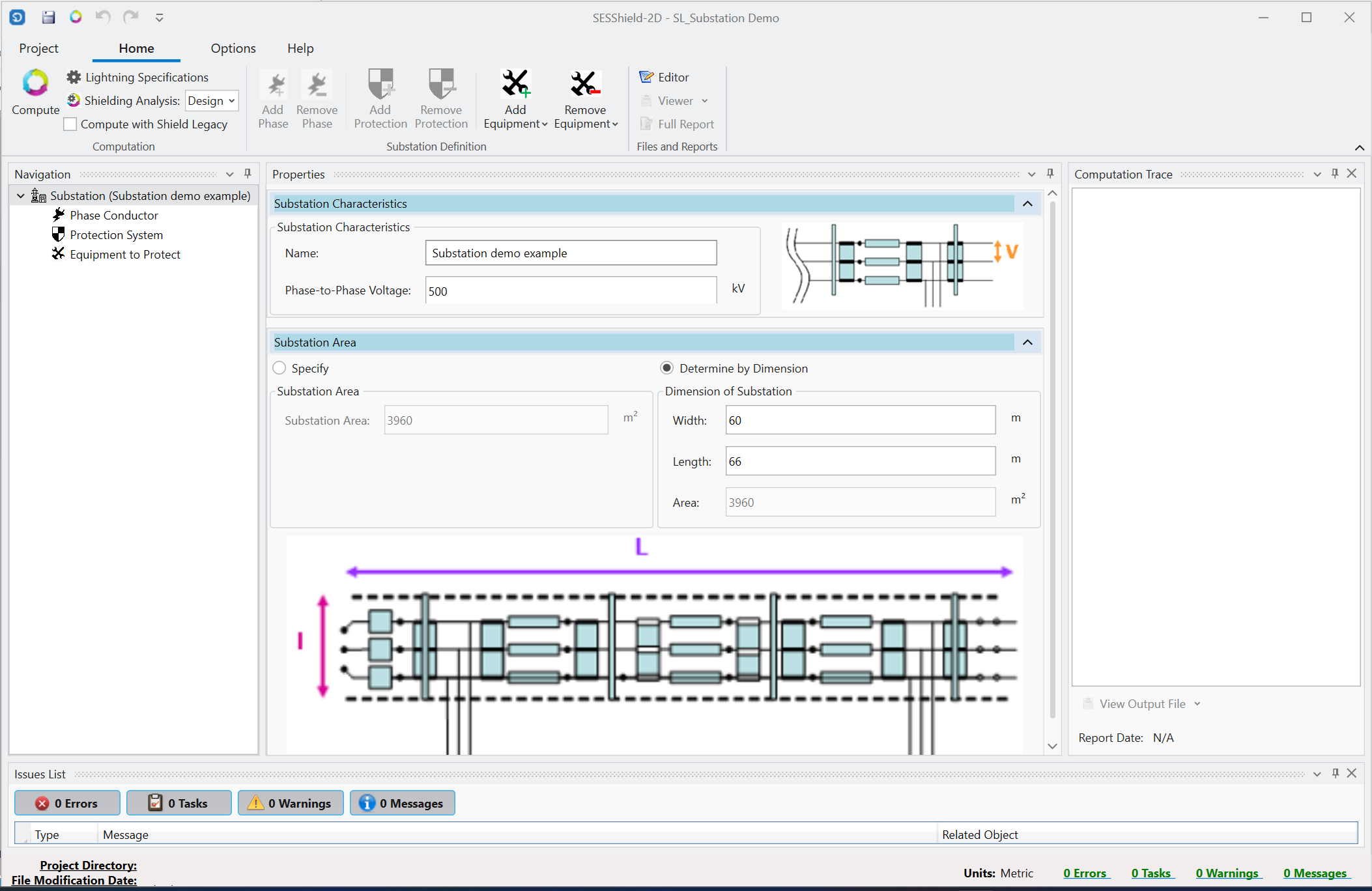
Task: Click the 0 Errors link in status bar
Action: click(x=1085, y=873)
